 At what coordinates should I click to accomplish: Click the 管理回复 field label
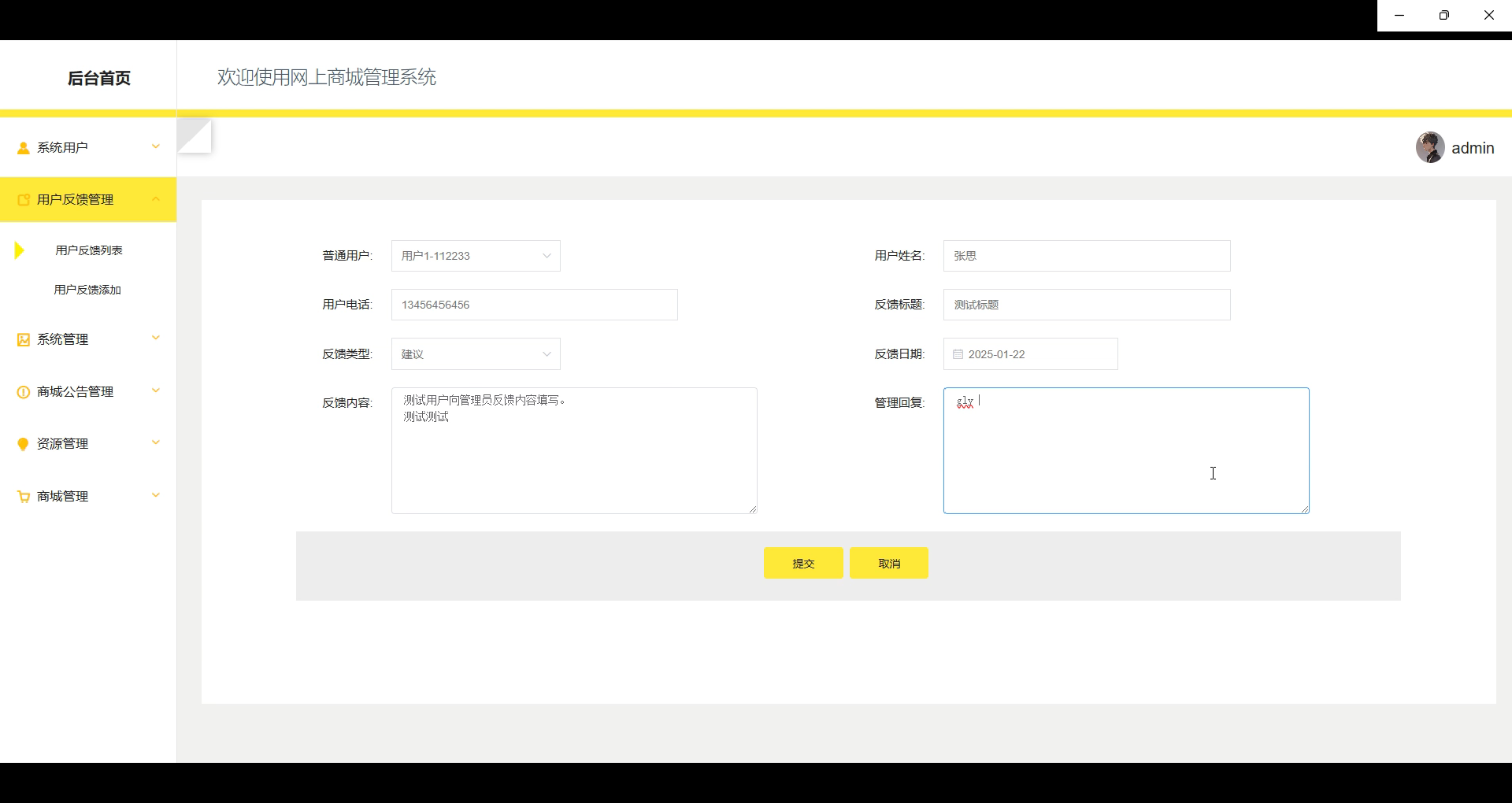(899, 403)
